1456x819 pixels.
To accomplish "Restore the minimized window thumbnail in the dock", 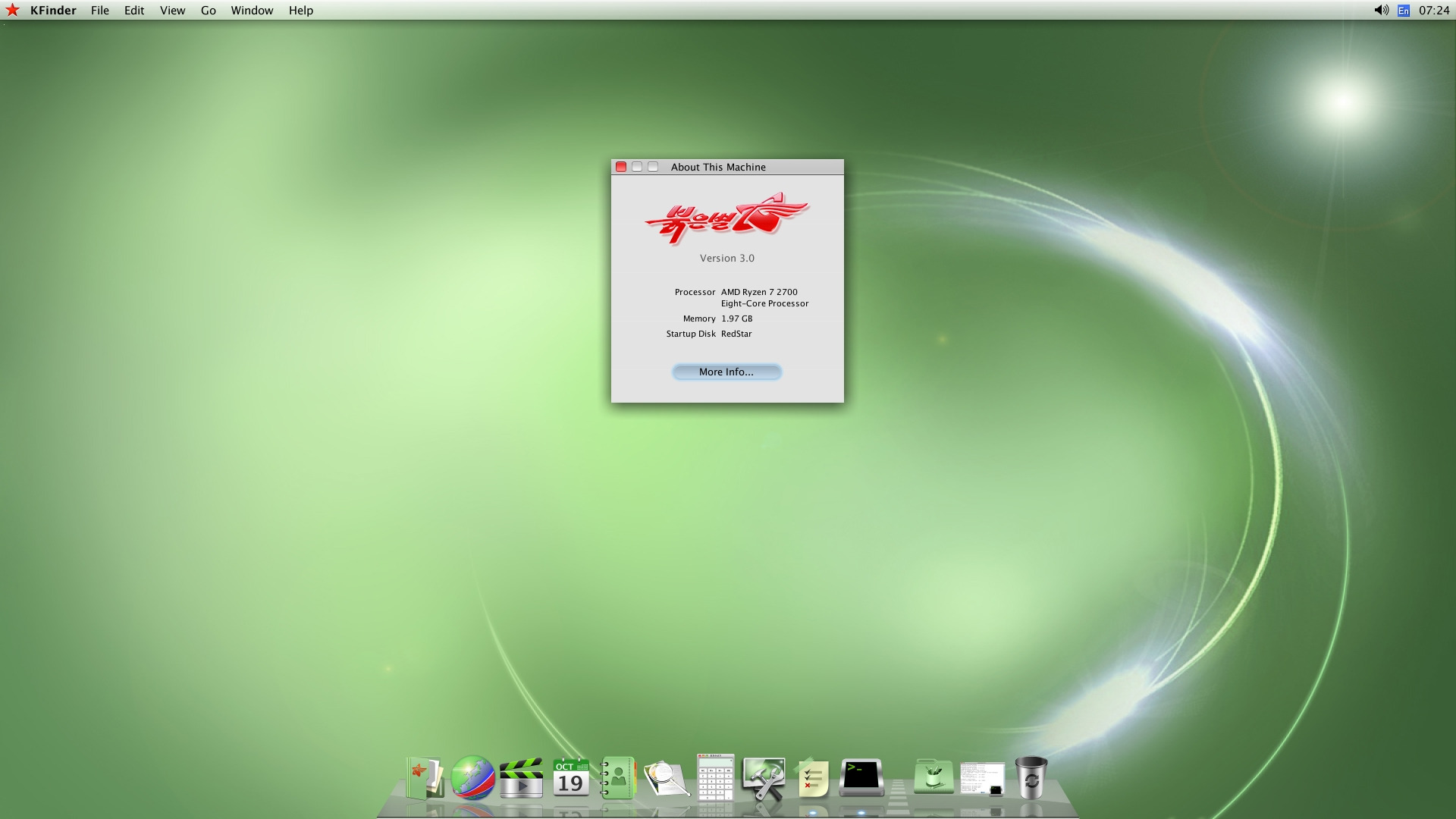I will tap(982, 778).
